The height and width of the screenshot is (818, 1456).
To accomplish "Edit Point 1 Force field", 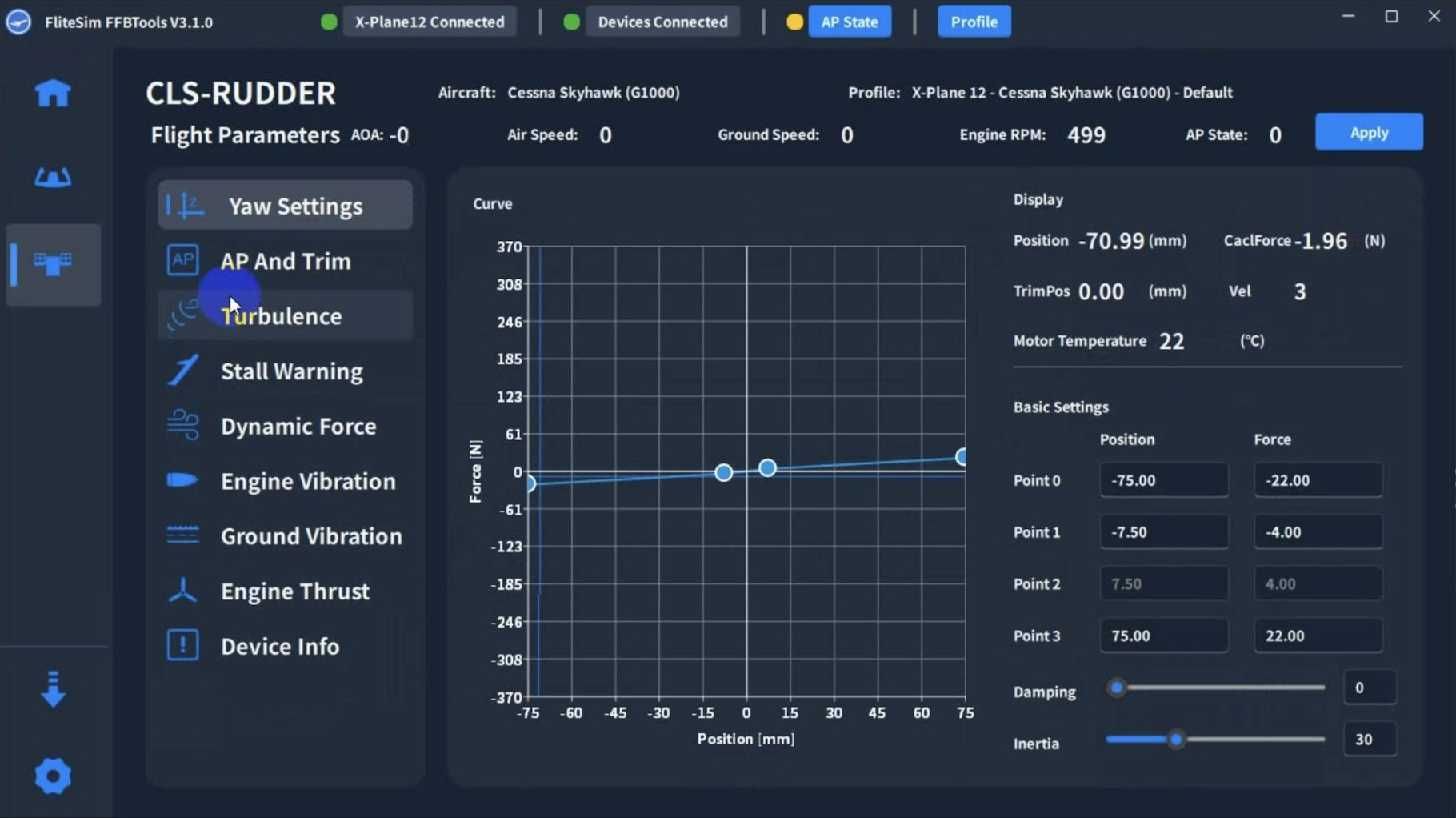I will click(x=1318, y=532).
